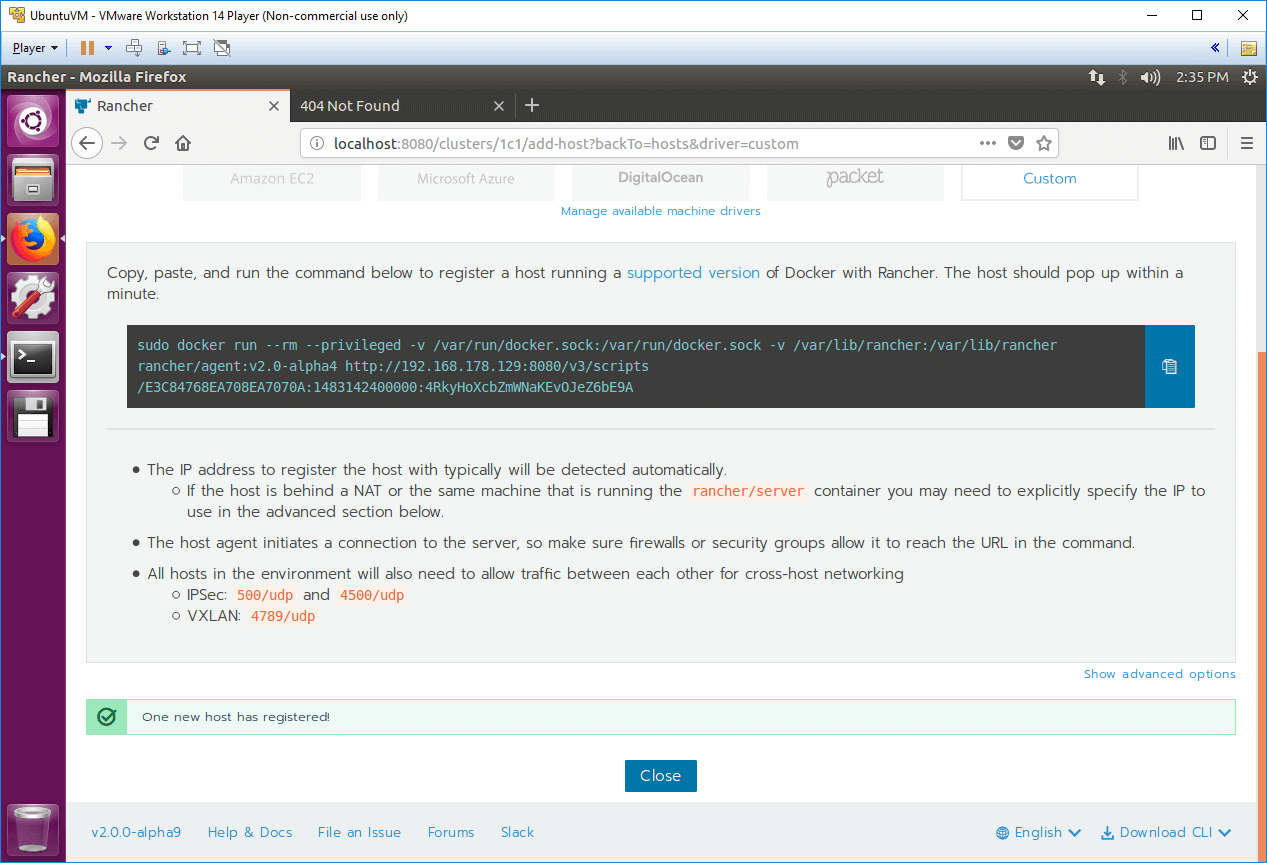The image size is (1267, 863).
Task: Open the Firefox hamburger menu
Action: (x=1246, y=143)
